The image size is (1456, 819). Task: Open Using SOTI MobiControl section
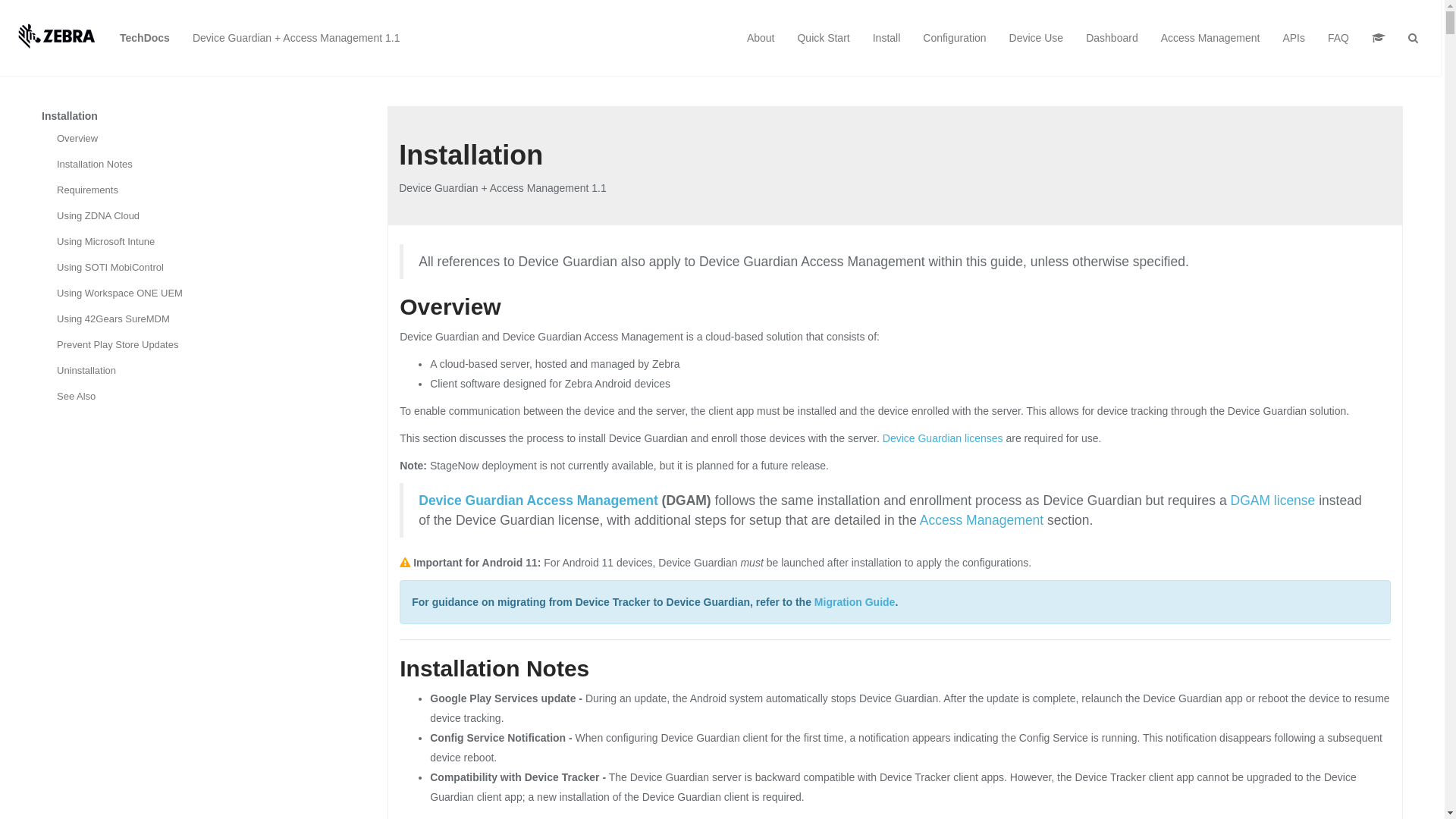[110, 268]
